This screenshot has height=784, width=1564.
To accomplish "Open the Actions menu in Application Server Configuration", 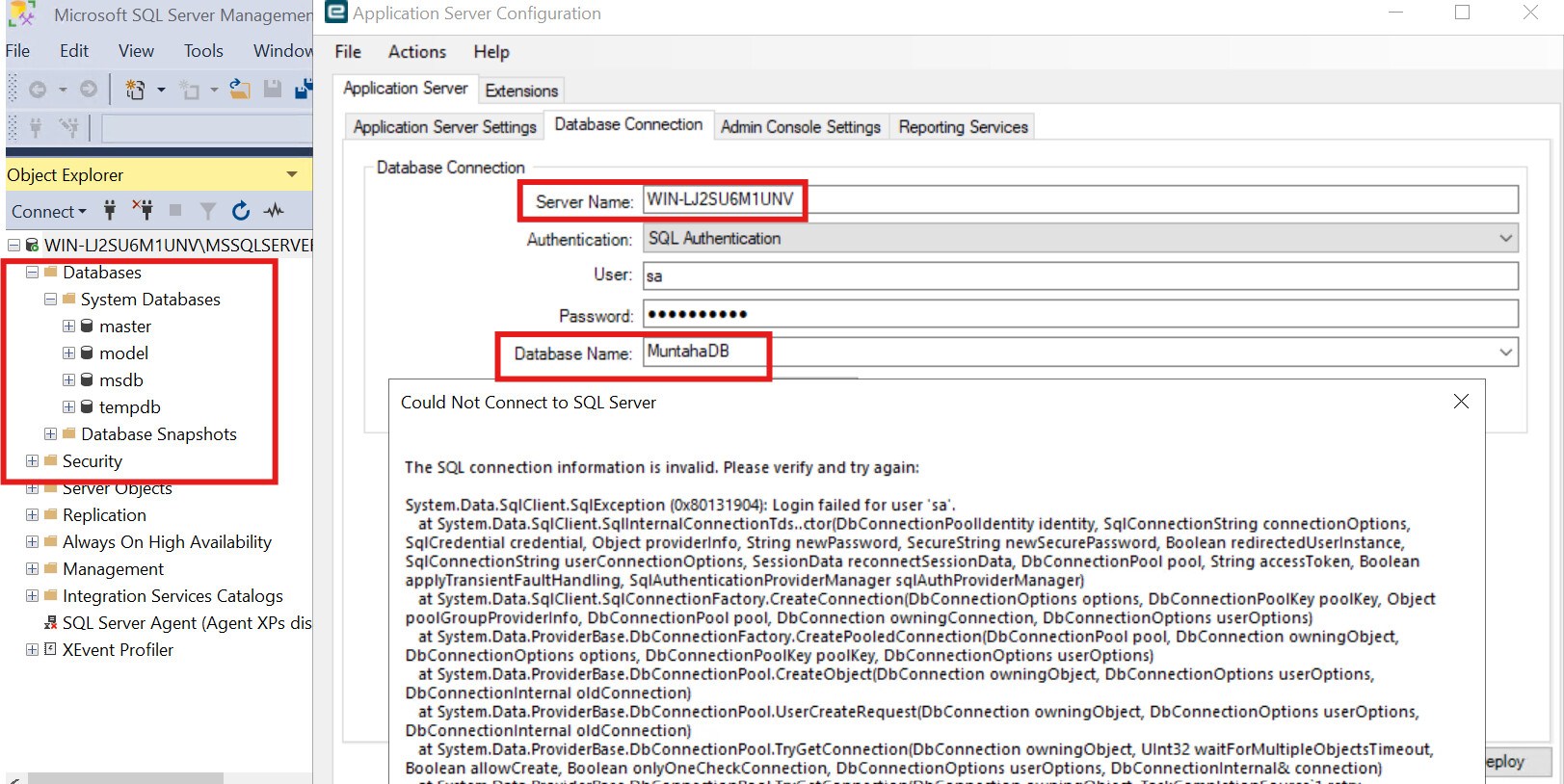I will (417, 52).
